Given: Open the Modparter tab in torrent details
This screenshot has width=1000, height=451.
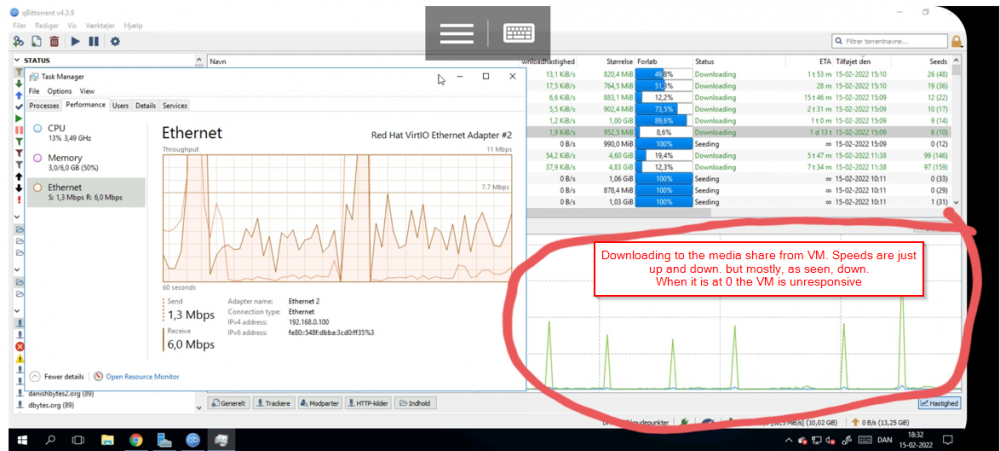Looking at the screenshot, I should click(x=320, y=403).
